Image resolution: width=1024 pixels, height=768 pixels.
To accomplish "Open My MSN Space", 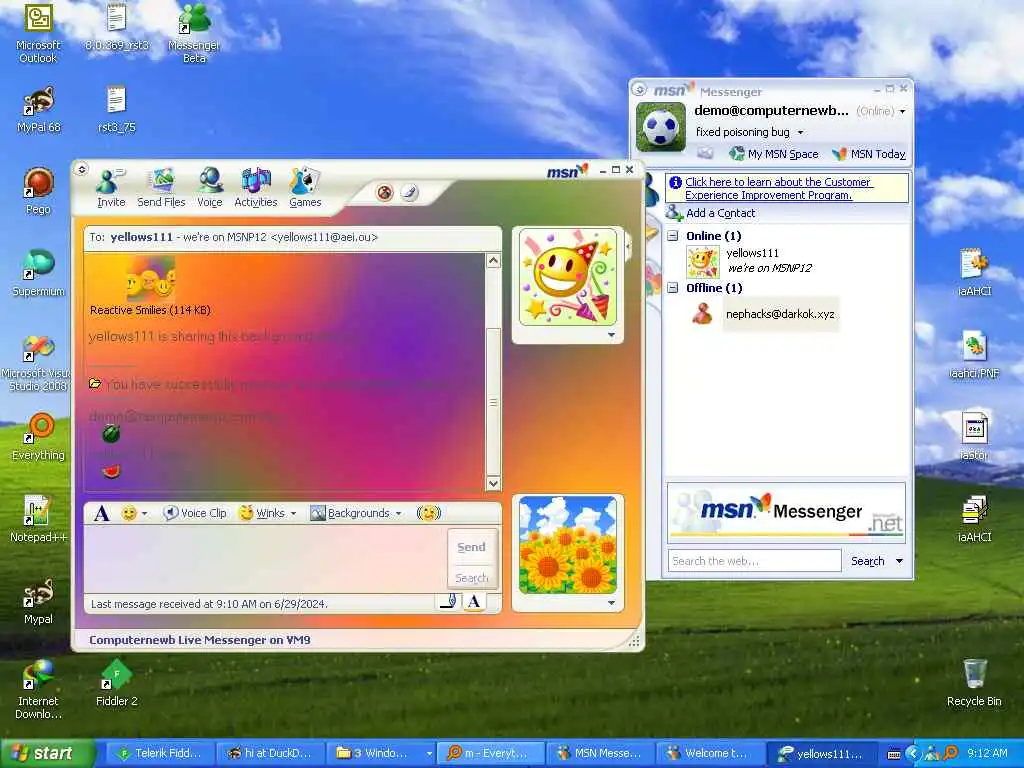I will click(773, 154).
